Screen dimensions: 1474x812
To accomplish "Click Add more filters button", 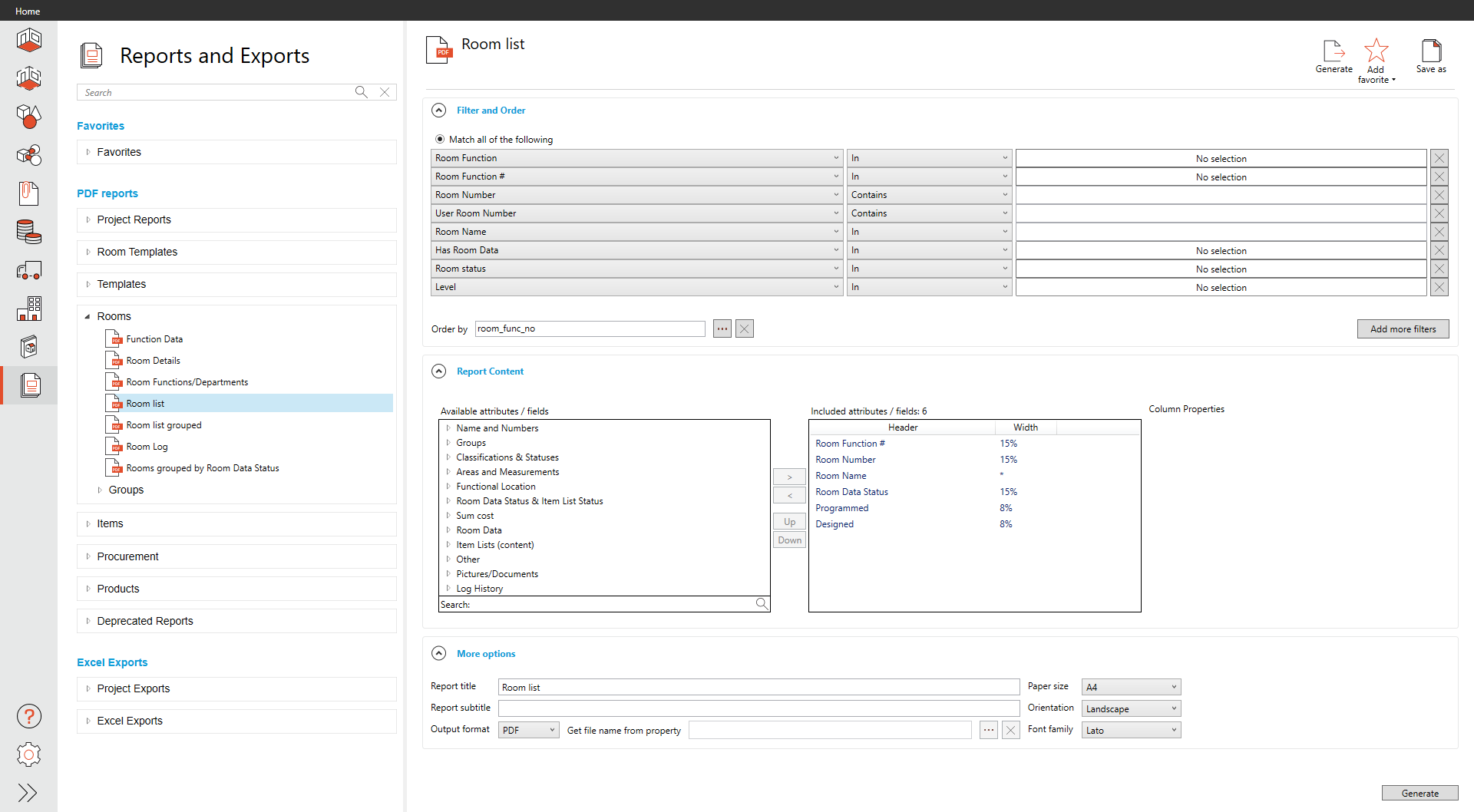I will (x=1403, y=328).
